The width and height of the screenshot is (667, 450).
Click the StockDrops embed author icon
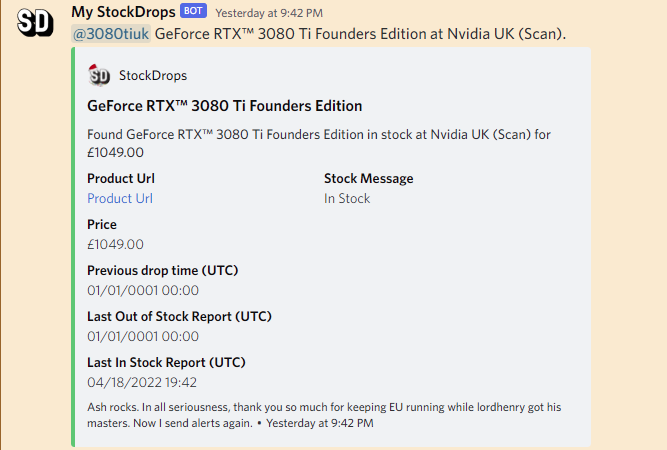pos(99,76)
